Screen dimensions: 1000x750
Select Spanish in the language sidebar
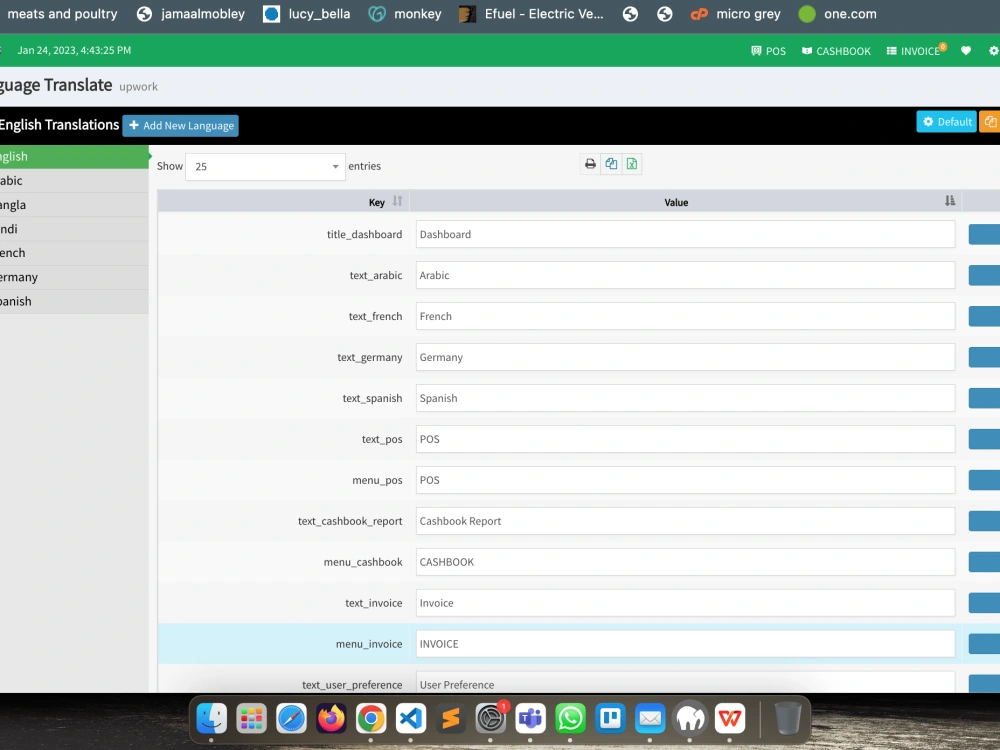click(74, 302)
